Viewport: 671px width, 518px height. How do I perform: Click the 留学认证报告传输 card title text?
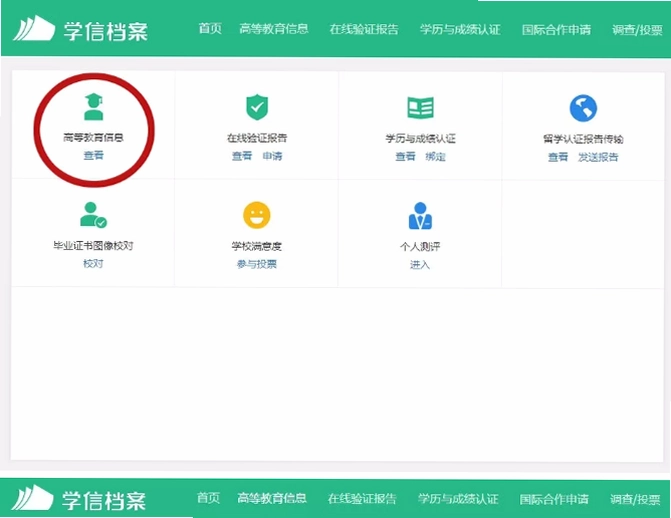583,139
